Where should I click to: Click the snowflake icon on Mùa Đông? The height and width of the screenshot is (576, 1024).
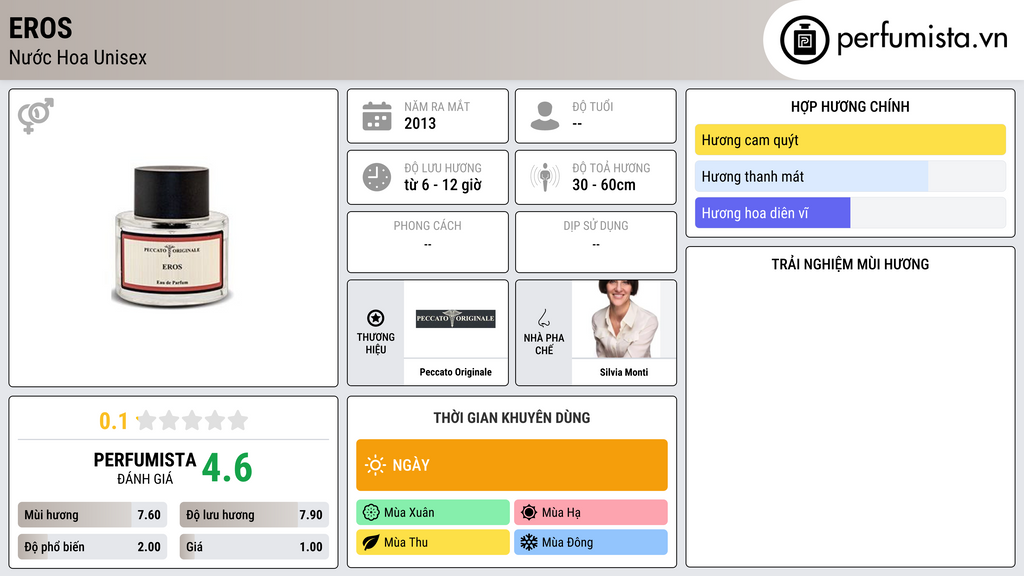528,542
